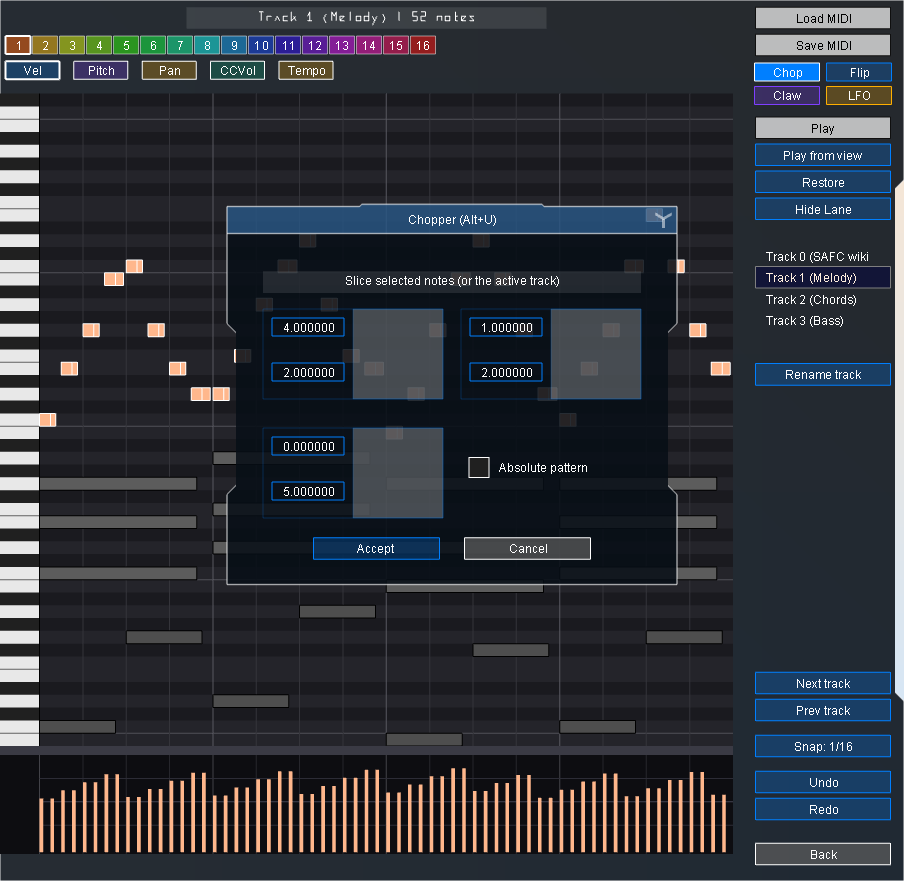The image size is (904, 881).
Task: Switch lane to Vel
Action: (x=32, y=70)
